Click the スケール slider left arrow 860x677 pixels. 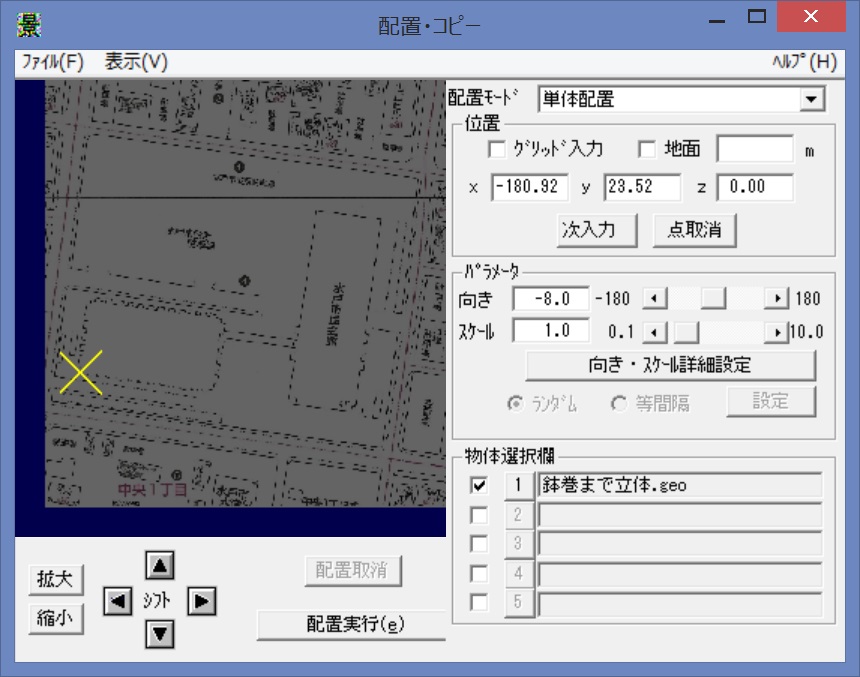[652, 331]
